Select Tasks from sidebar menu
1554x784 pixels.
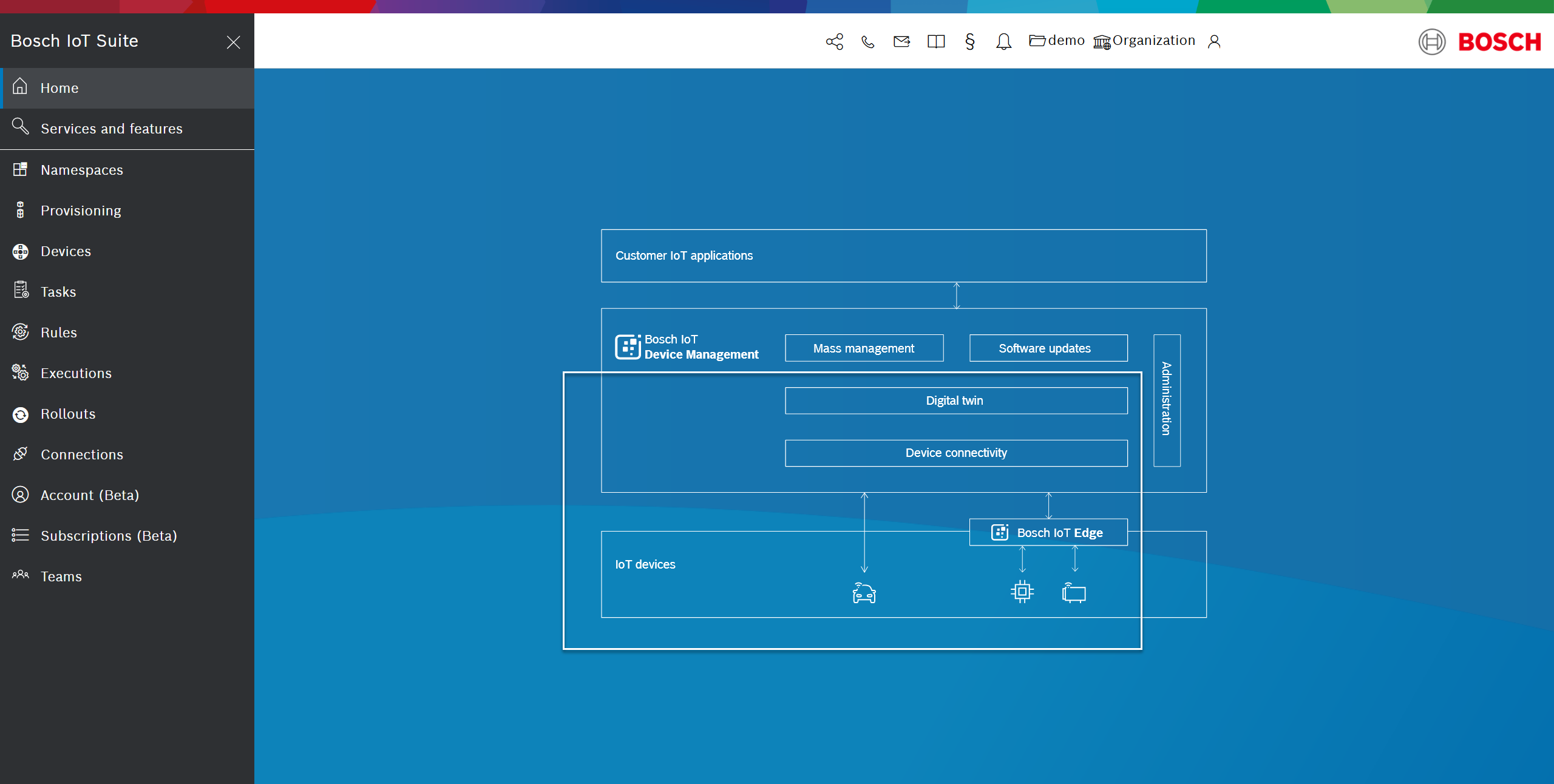click(x=58, y=291)
